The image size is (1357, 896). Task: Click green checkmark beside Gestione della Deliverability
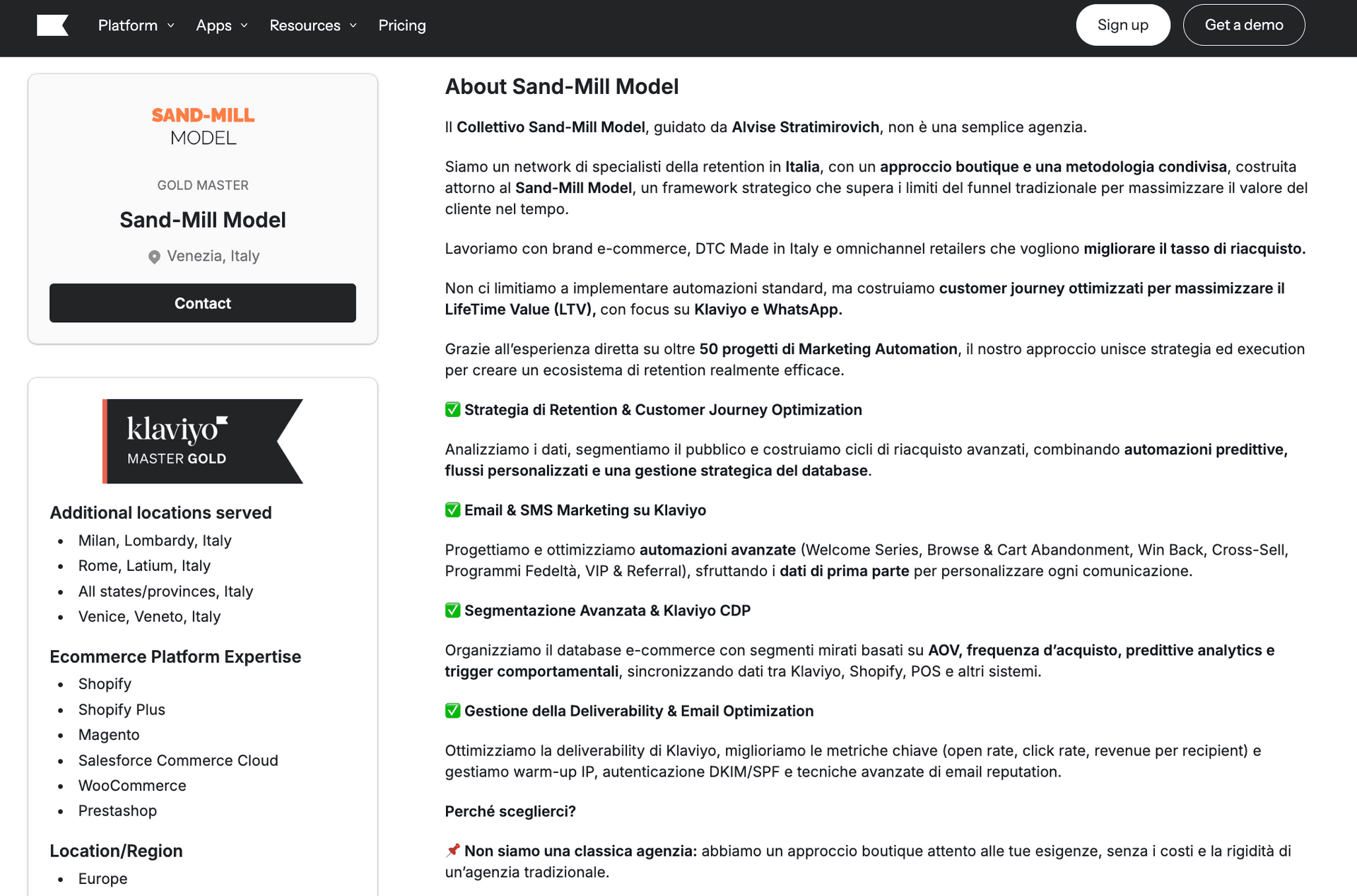point(452,711)
